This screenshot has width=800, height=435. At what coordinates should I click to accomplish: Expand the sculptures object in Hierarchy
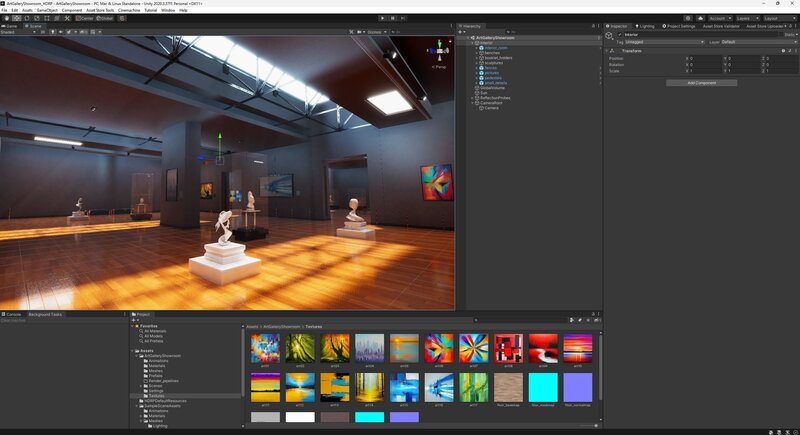coord(476,64)
